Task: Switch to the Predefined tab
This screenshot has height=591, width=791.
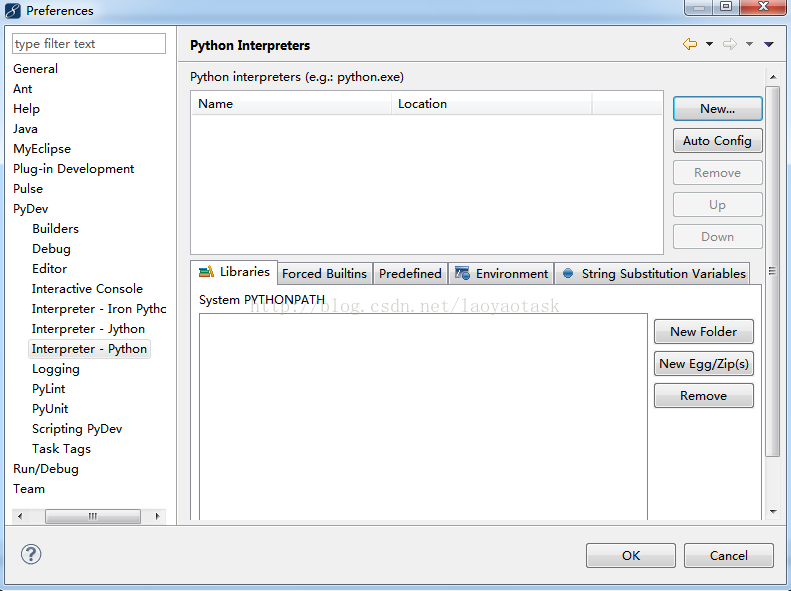Action: 410,274
